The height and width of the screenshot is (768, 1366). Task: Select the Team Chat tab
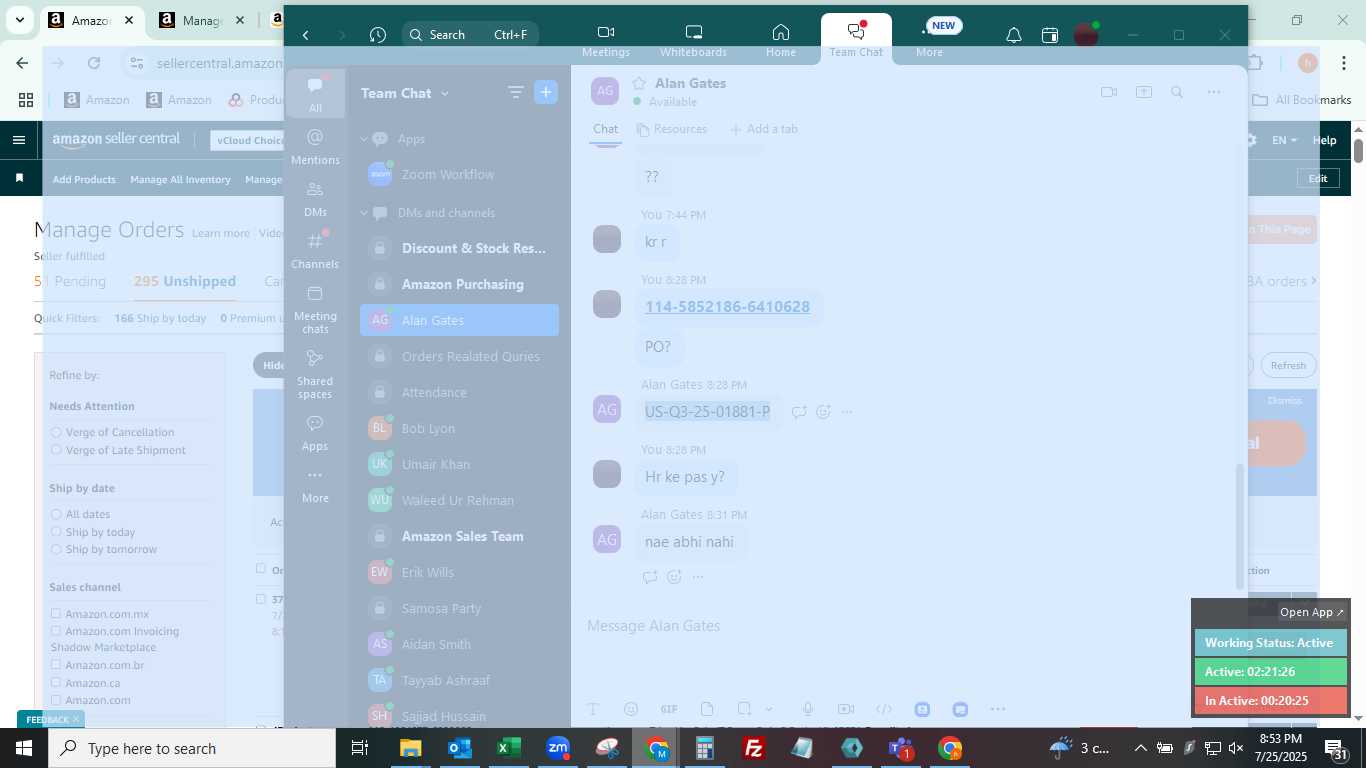(x=856, y=40)
